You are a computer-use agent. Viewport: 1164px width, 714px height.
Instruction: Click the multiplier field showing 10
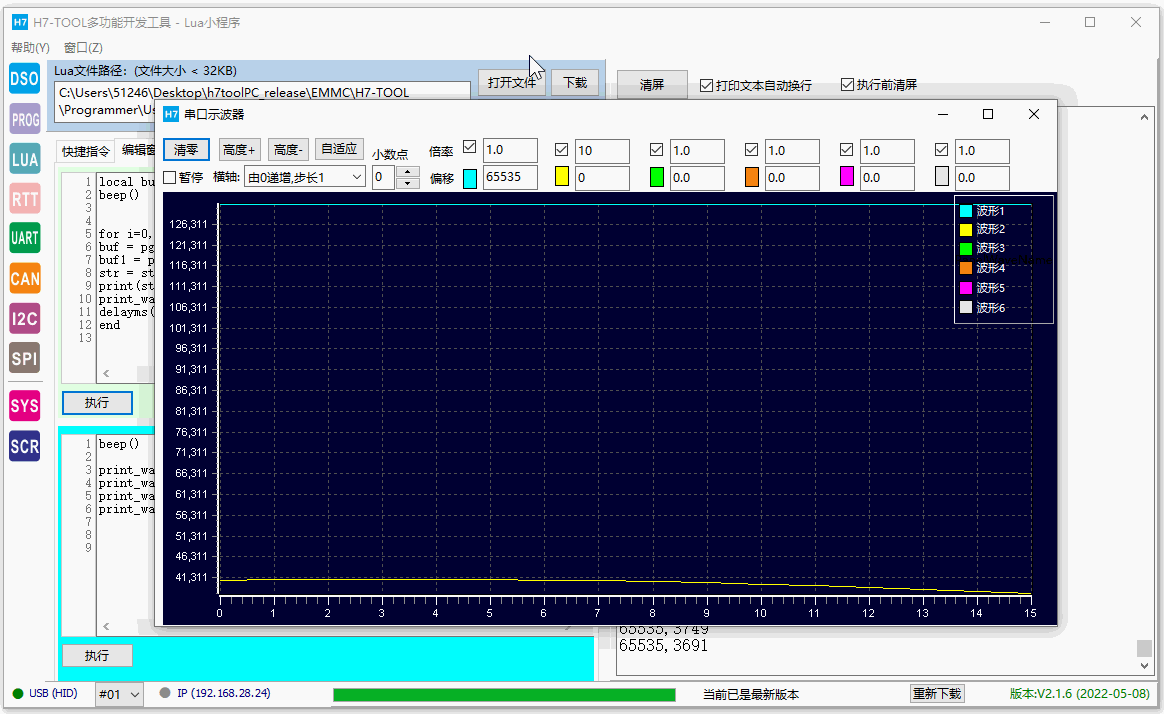point(602,151)
